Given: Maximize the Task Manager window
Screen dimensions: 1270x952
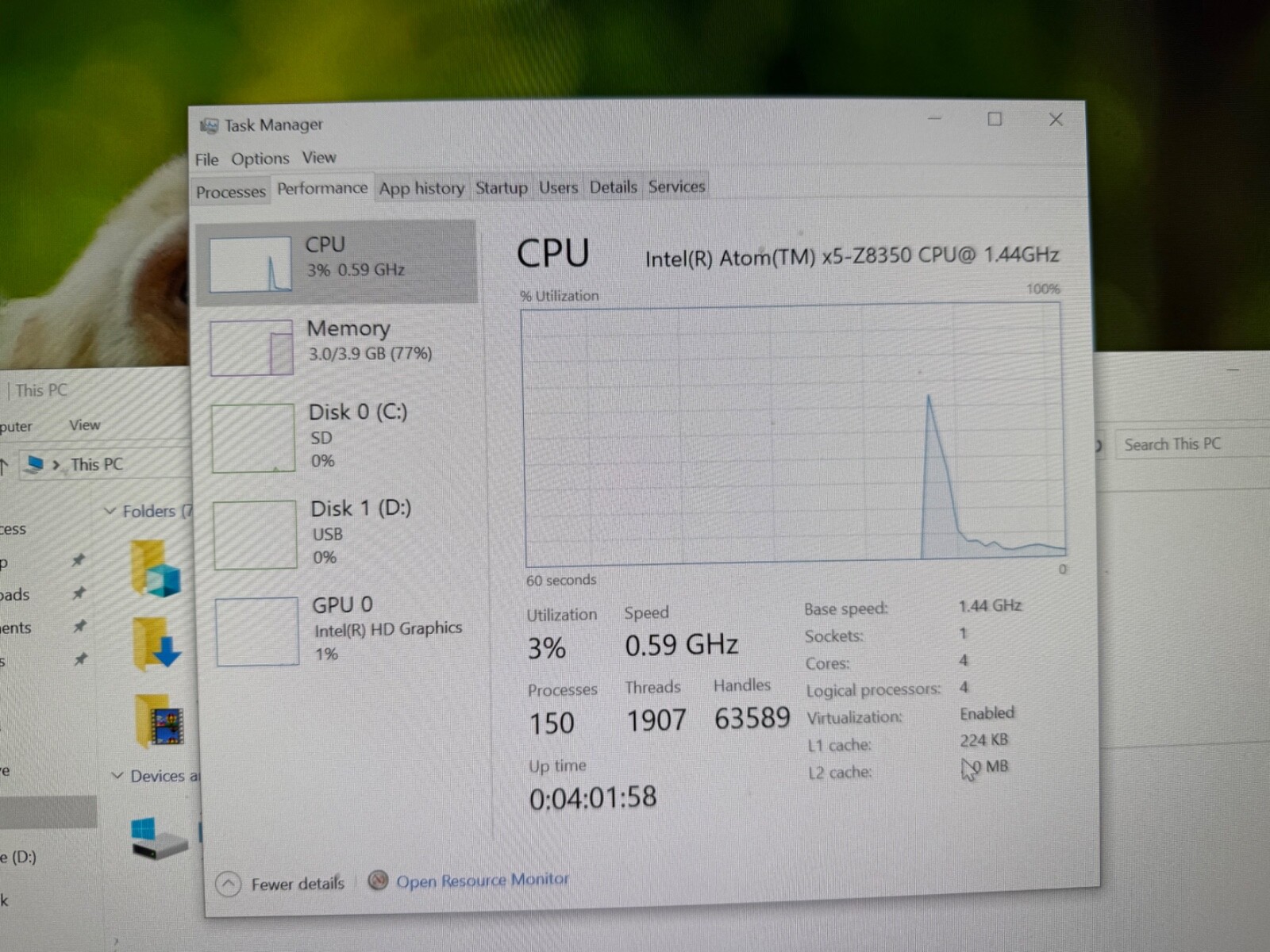Looking at the screenshot, I should point(995,119).
